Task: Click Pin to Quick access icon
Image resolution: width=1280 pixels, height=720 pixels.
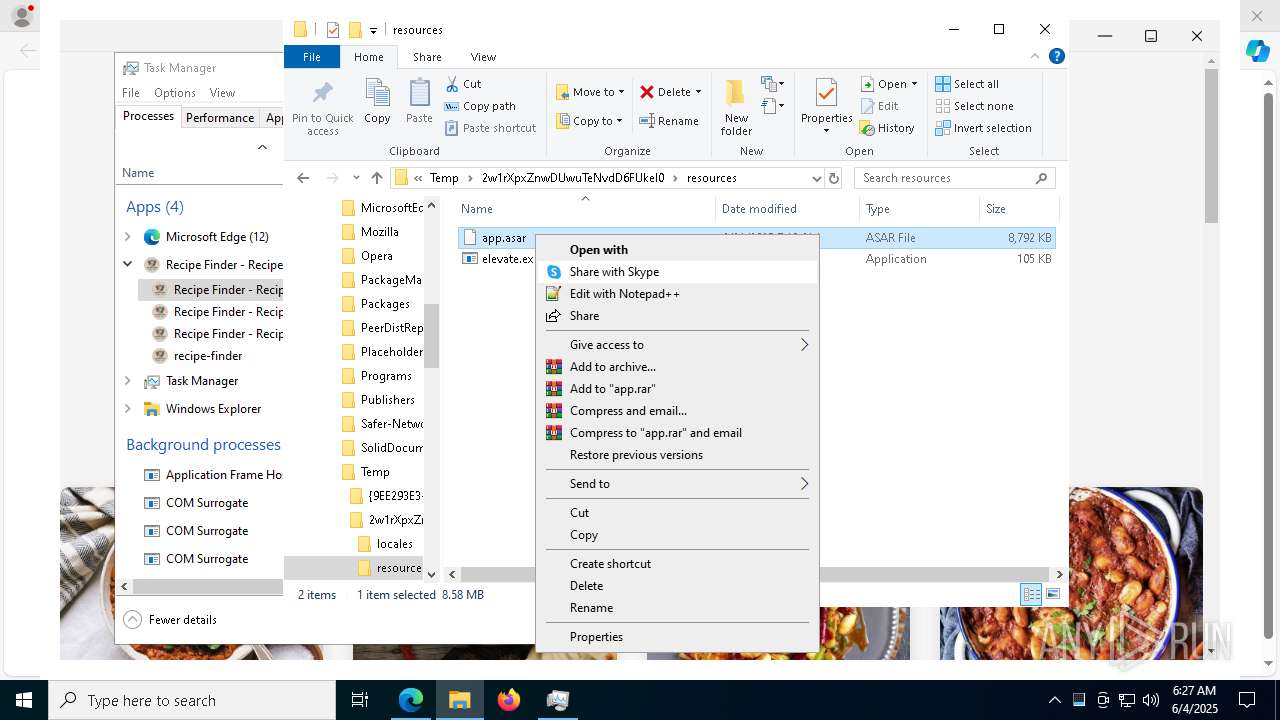Action: pyautogui.click(x=322, y=94)
